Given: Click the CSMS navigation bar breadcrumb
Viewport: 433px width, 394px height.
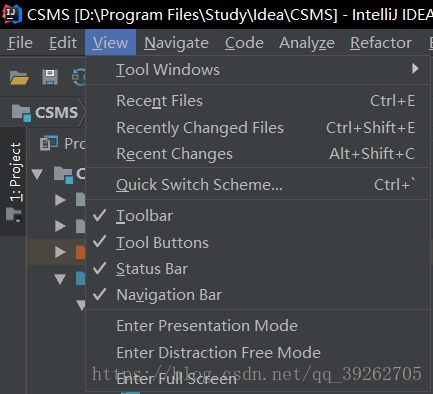Looking at the screenshot, I should click(45, 112).
